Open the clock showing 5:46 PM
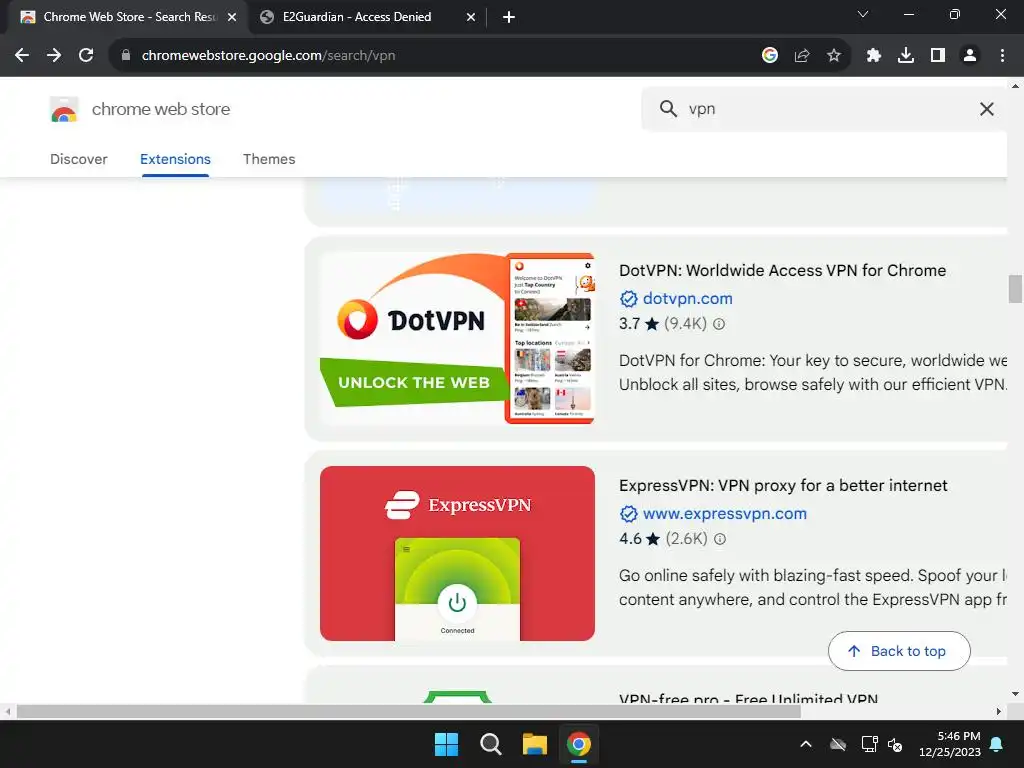The width and height of the screenshot is (1024, 768). point(950,744)
